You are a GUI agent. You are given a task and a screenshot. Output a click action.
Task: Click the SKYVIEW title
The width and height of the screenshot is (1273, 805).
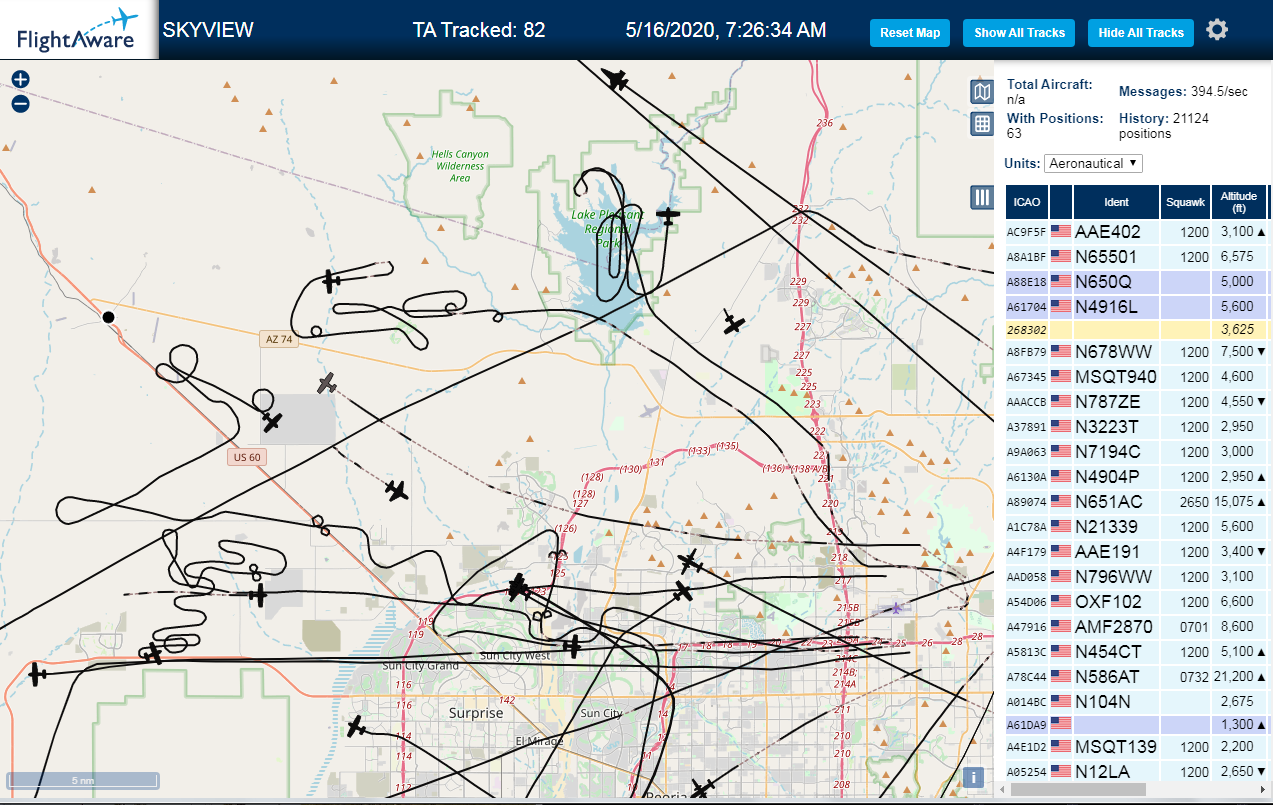208,30
